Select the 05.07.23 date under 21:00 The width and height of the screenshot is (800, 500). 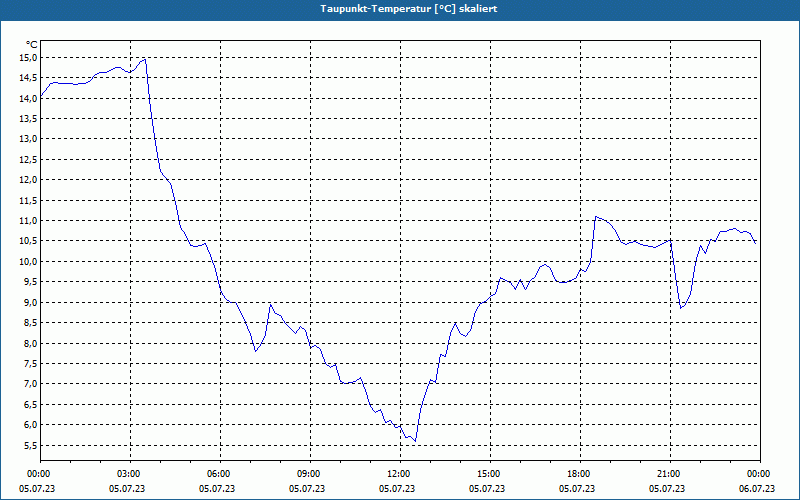(x=667, y=489)
